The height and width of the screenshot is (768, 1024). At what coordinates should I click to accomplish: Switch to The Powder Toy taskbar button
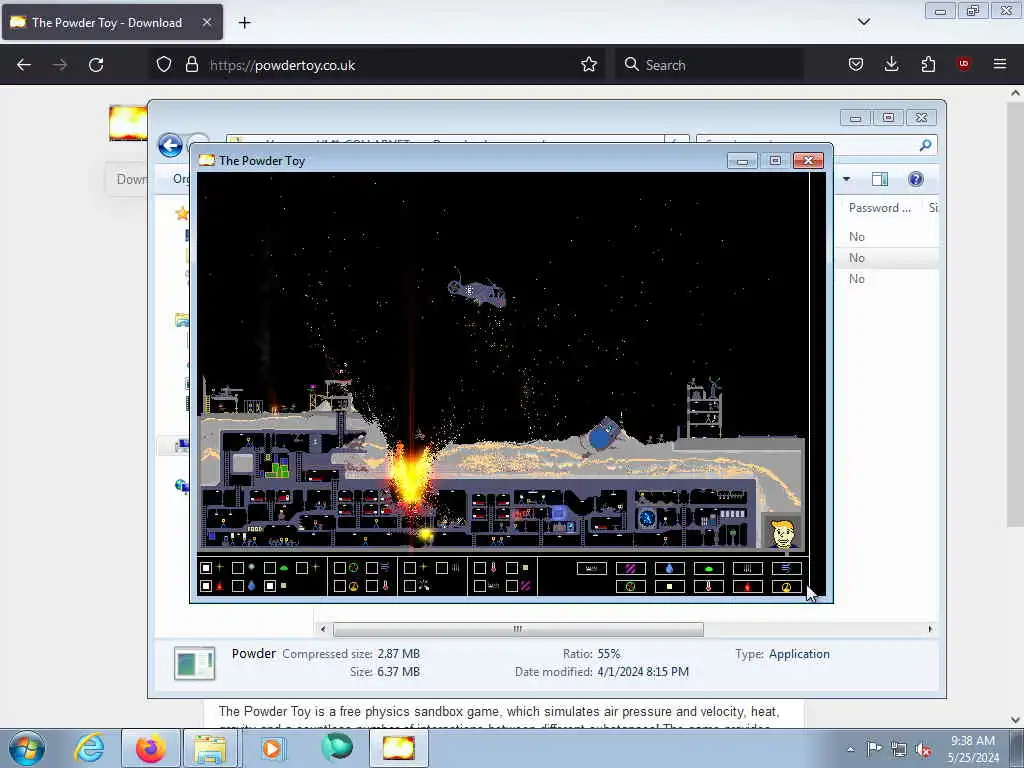(399, 748)
